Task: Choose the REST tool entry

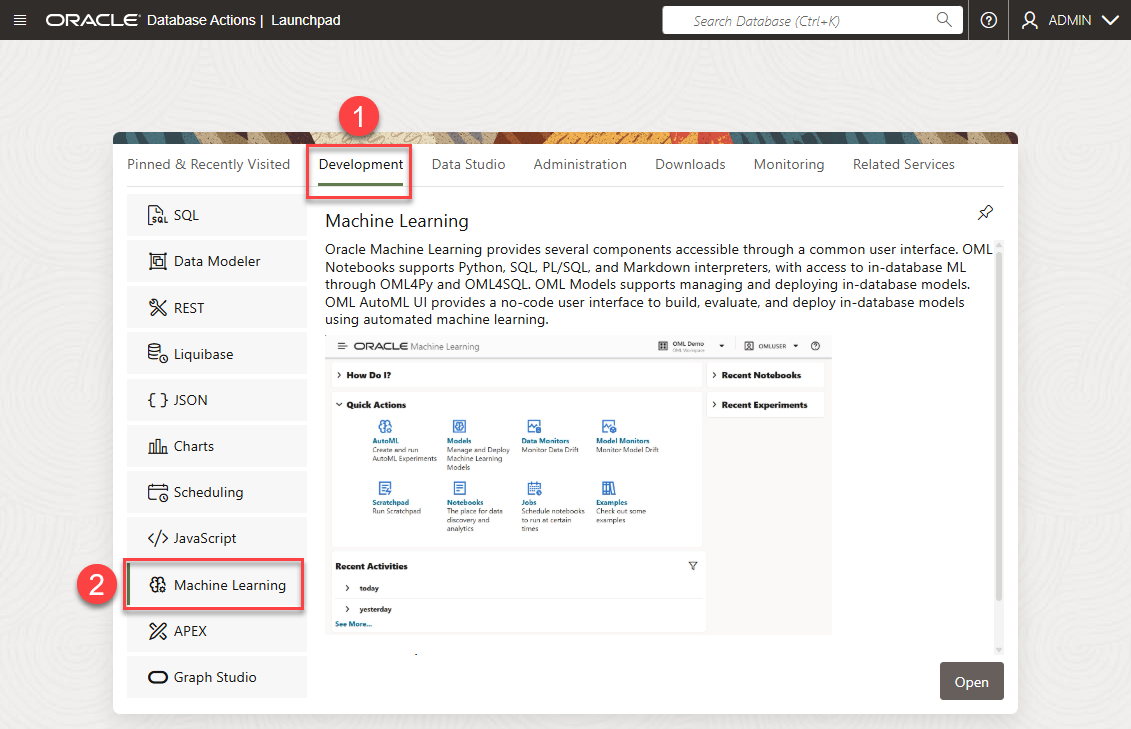Action: click(217, 308)
